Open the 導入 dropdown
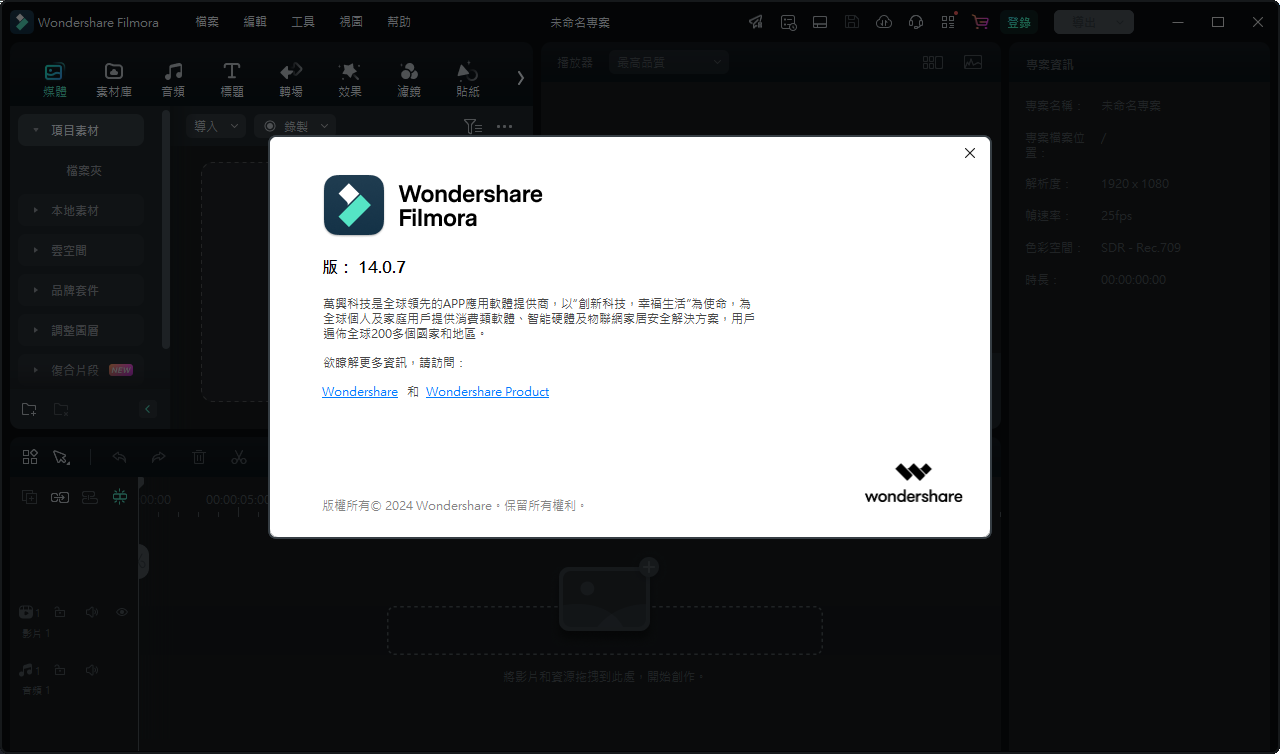 pos(216,126)
